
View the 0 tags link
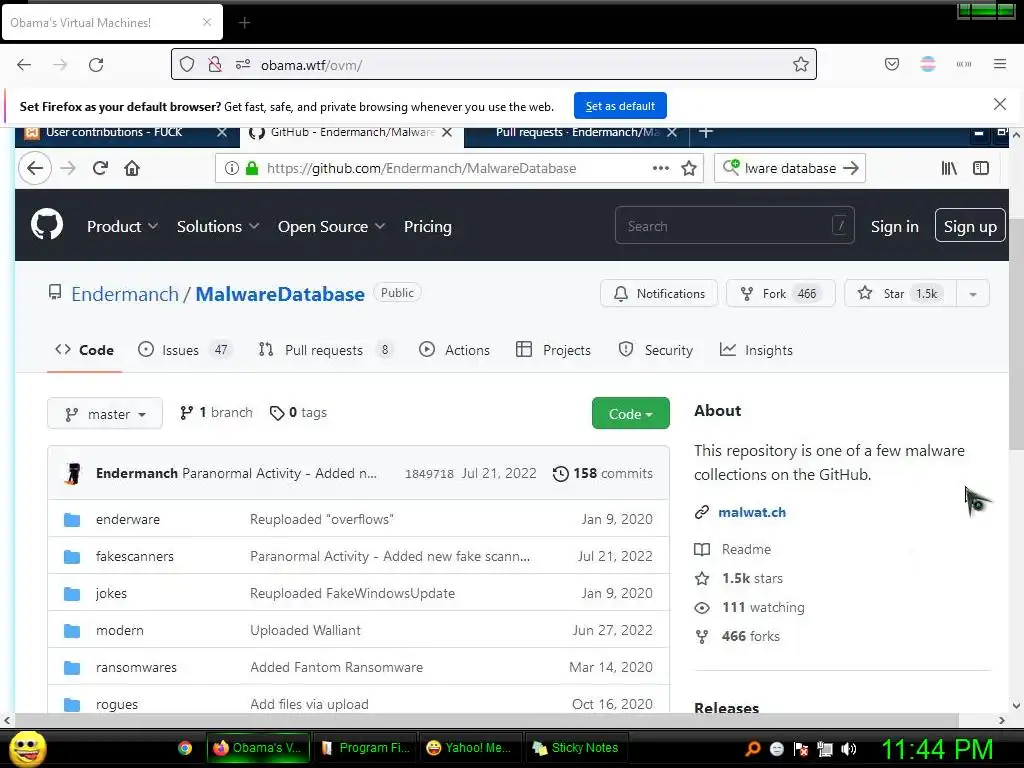pyautogui.click(x=298, y=413)
